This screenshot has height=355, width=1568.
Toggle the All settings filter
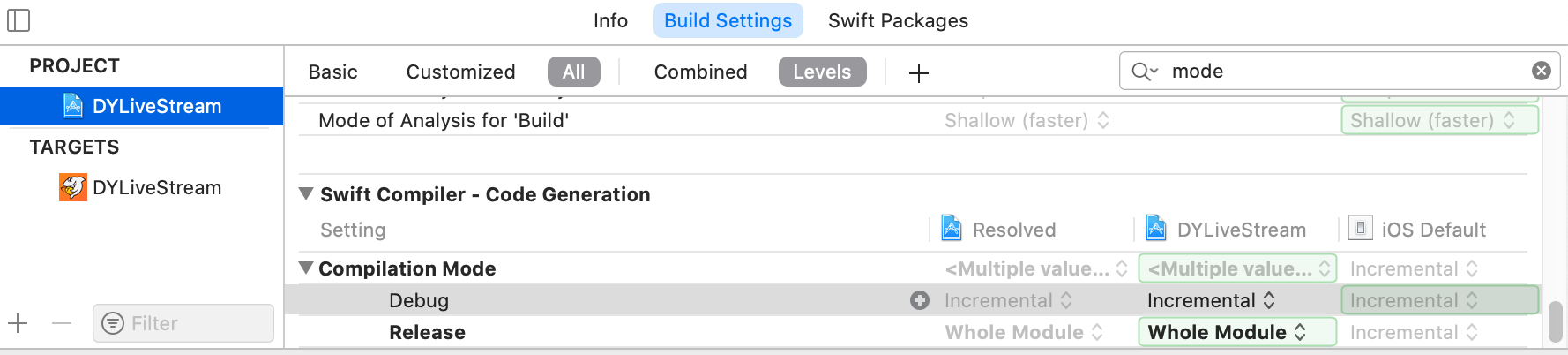pos(574,72)
